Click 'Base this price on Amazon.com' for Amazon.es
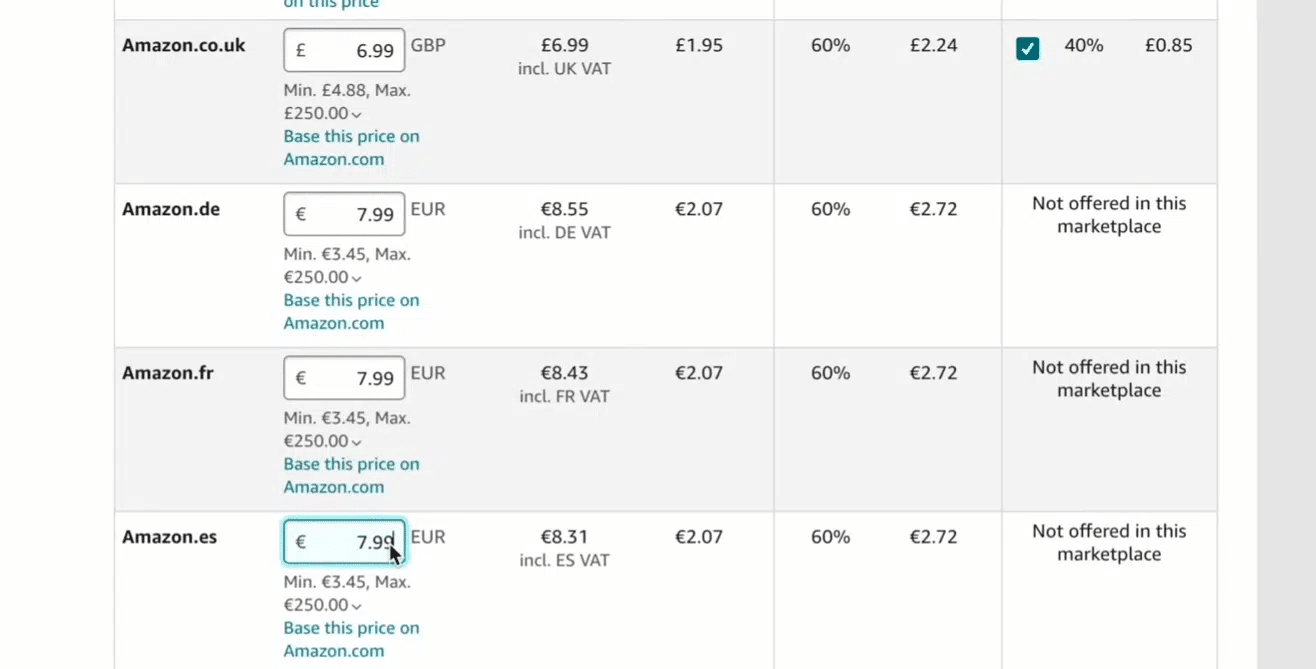 (351, 639)
